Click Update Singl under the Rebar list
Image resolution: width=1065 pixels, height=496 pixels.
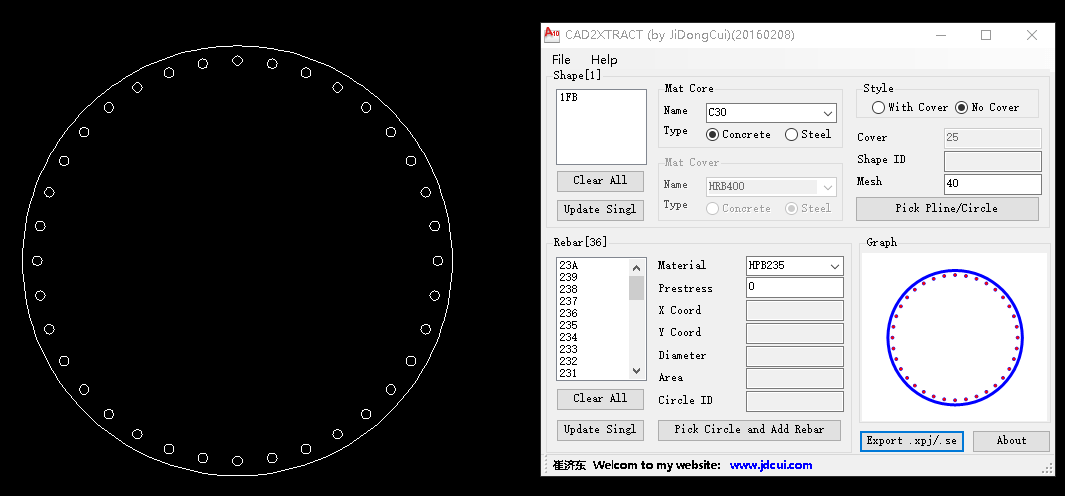[x=600, y=430]
